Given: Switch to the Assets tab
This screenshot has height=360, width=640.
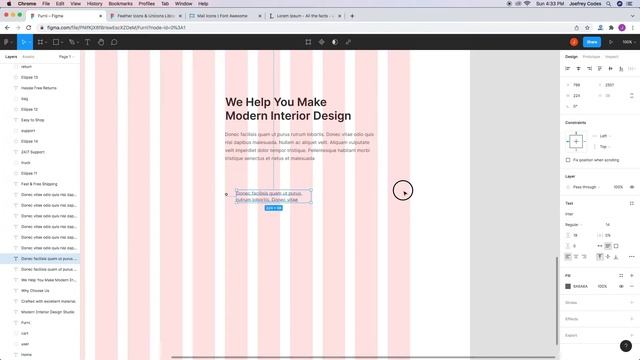Looking at the screenshot, I should [28, 57].
